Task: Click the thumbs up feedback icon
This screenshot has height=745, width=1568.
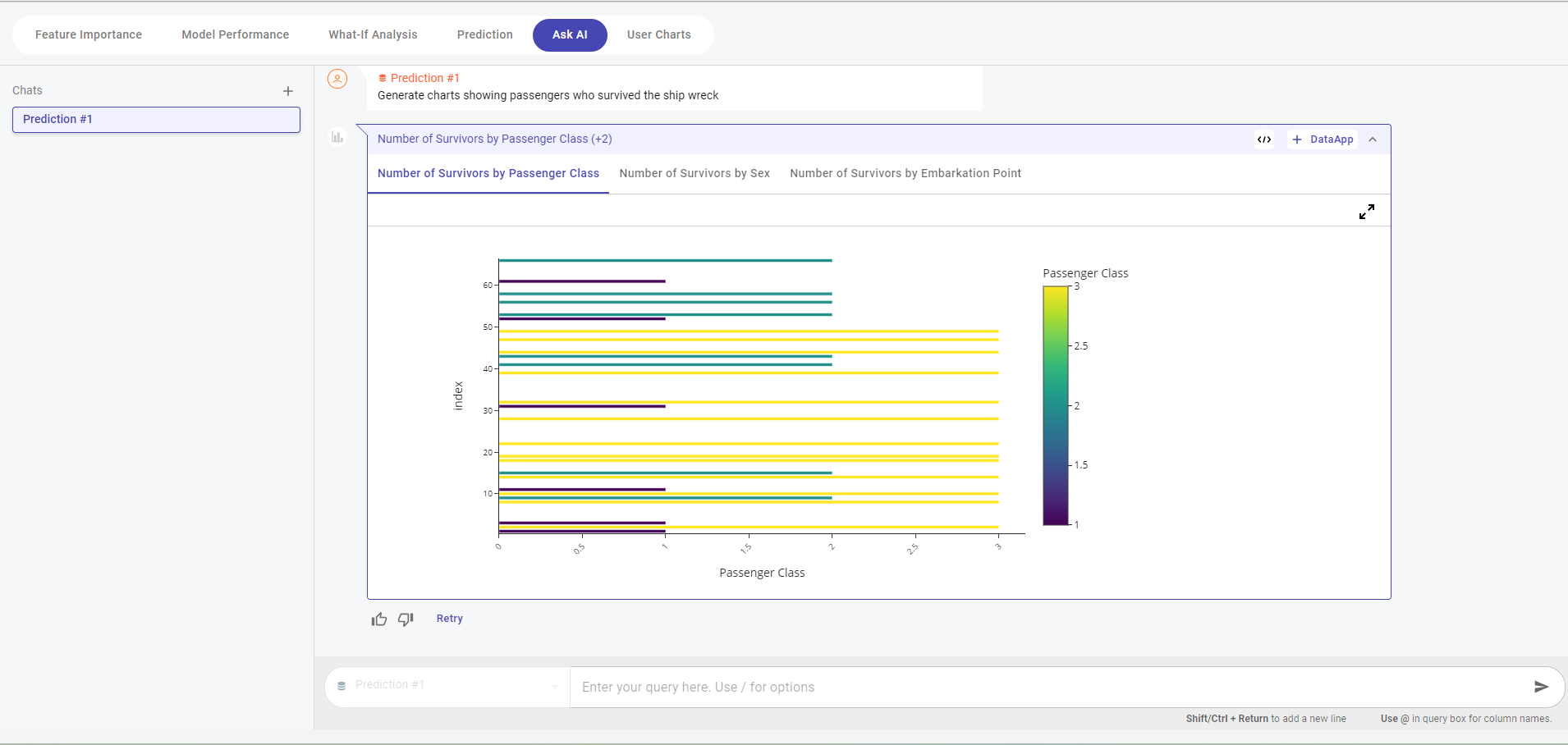Action: tap(378, 619)
